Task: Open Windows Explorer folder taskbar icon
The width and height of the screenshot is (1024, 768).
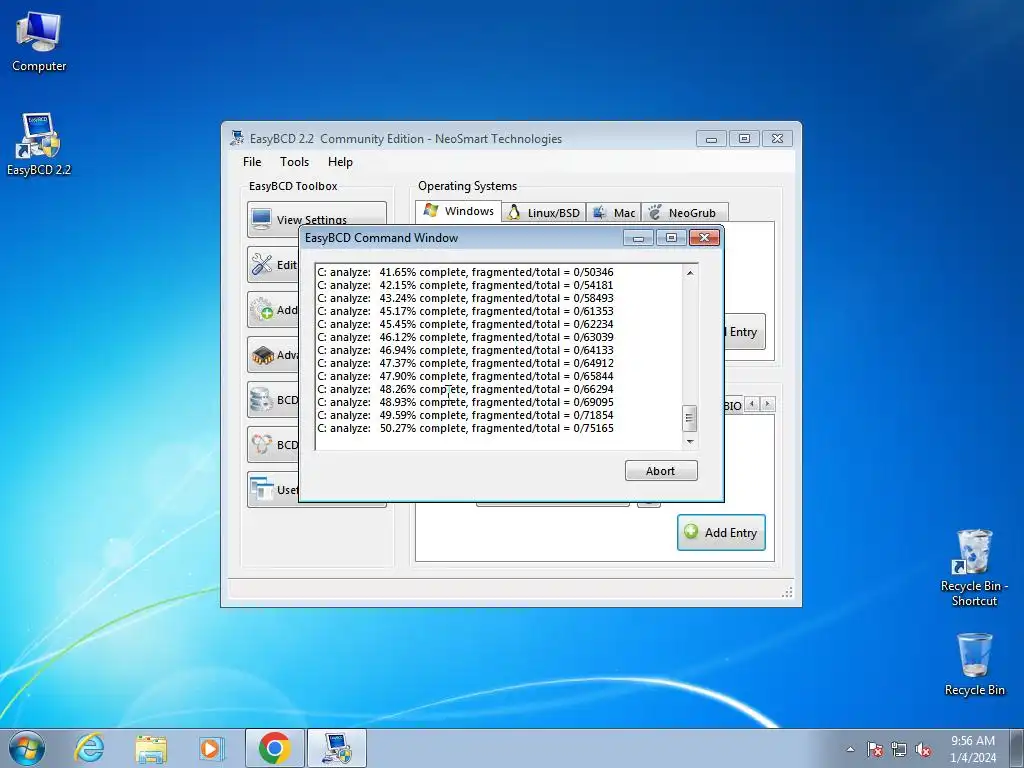Action: point(151,748)
